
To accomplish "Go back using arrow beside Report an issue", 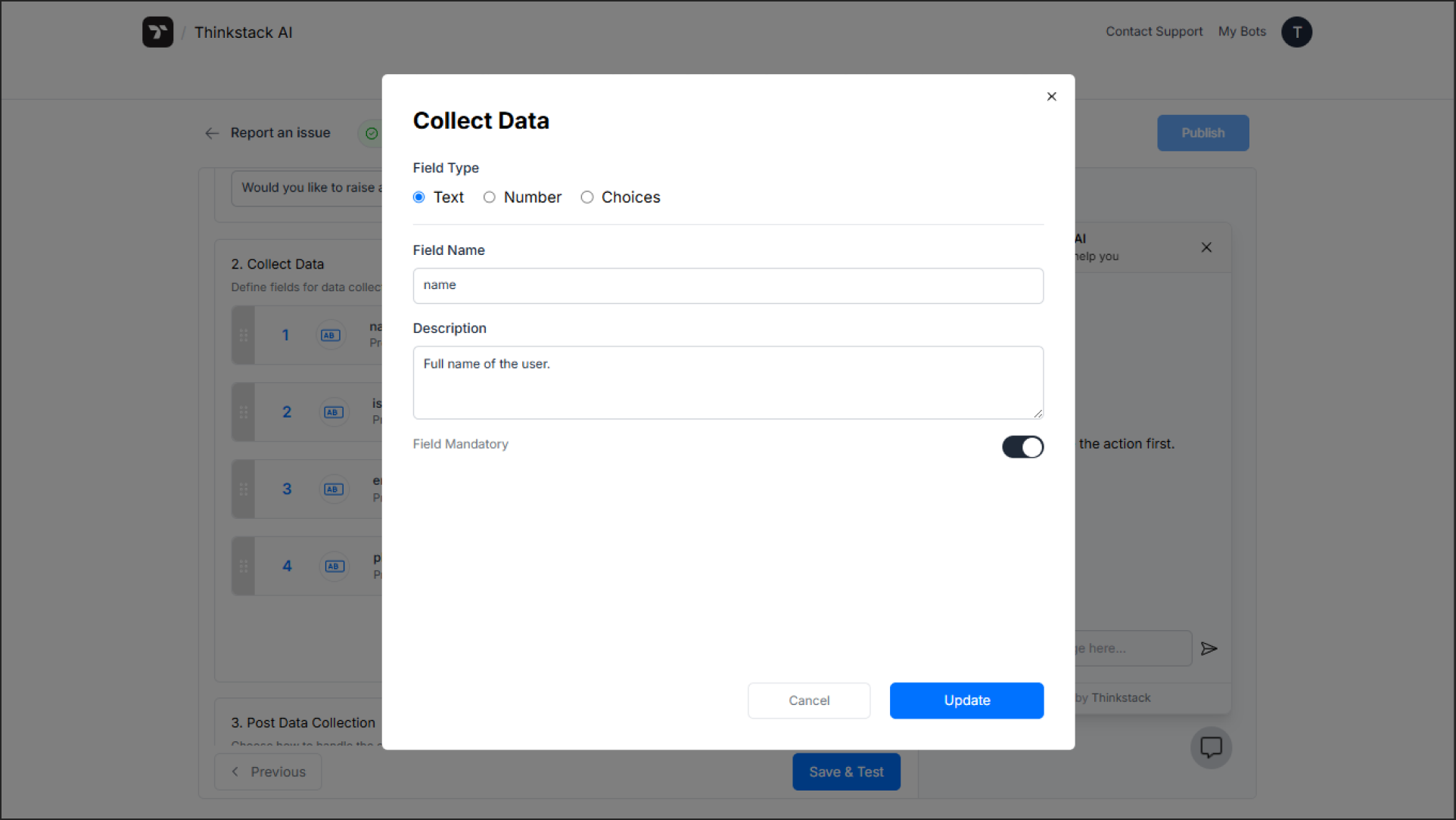I will pos(212,133).
